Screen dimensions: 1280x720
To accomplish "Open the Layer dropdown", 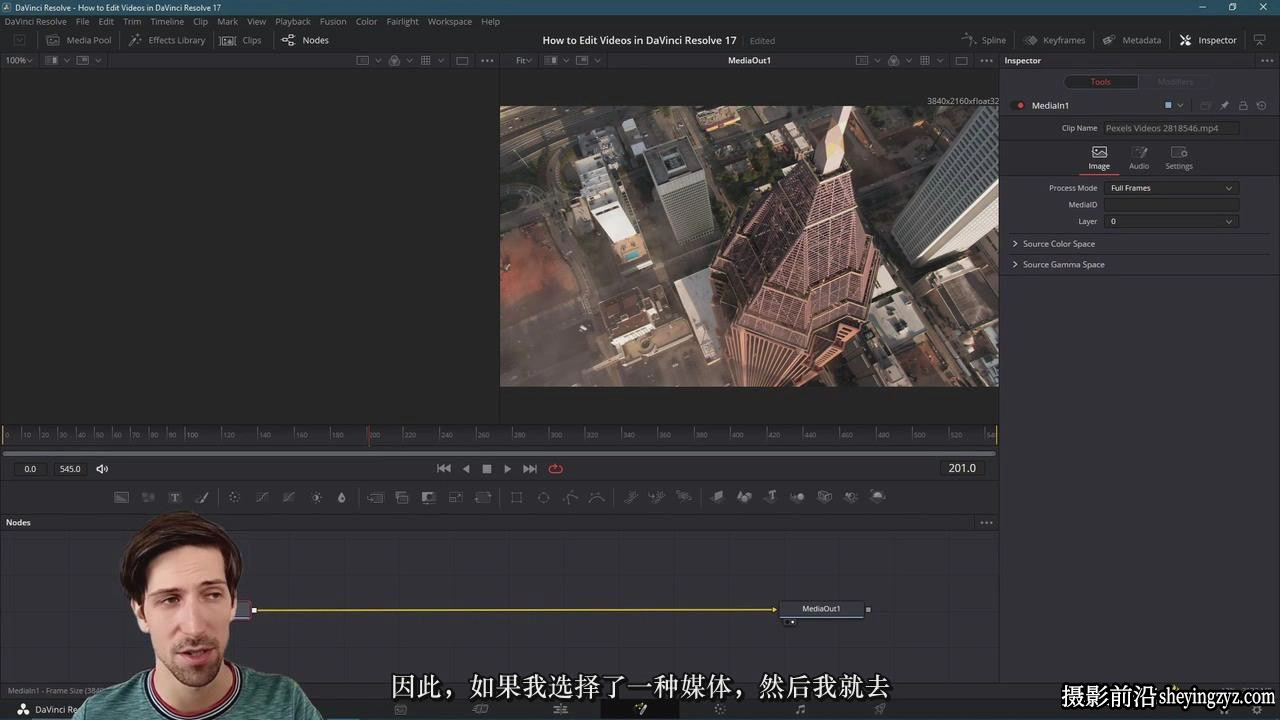I will pyautogui.click(x=1171, y=221).
